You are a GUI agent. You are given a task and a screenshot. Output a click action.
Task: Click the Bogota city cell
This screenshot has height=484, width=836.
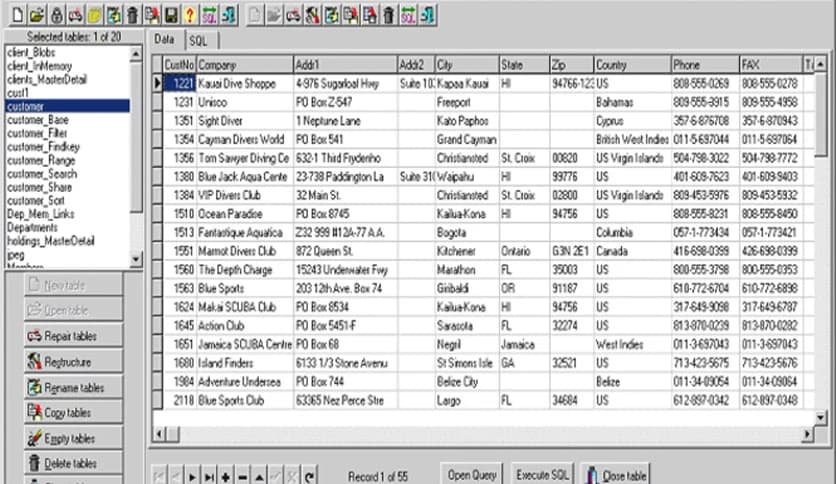[467, 233]
